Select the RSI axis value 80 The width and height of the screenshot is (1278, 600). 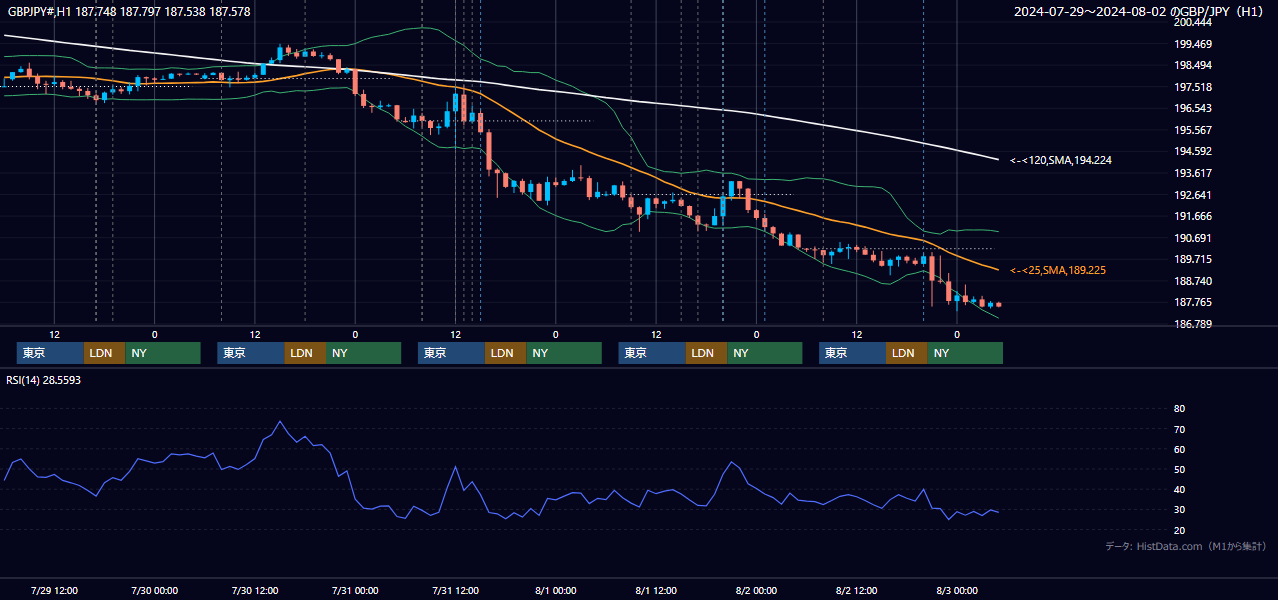coord(1179,409)
